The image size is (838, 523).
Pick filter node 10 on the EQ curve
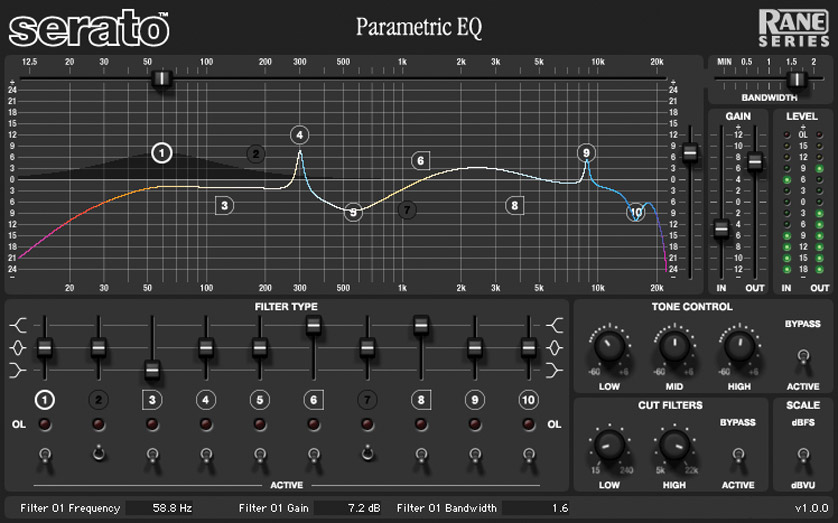tap(636, 212)
